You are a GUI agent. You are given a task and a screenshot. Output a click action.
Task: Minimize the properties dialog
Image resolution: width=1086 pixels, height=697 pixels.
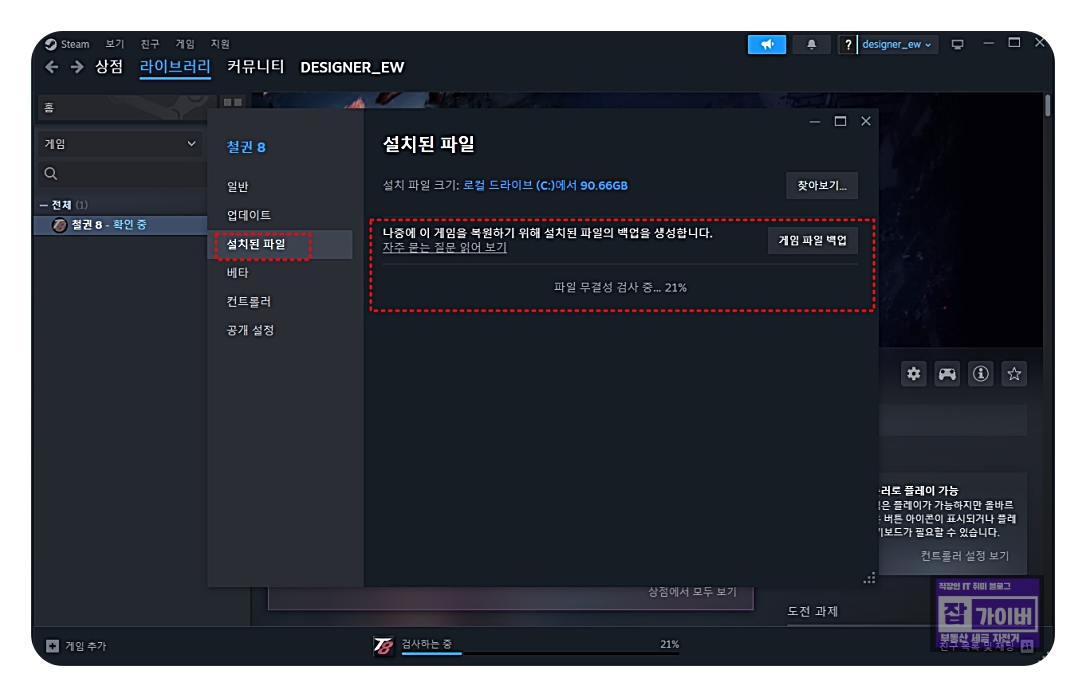[x=814, y=121]
